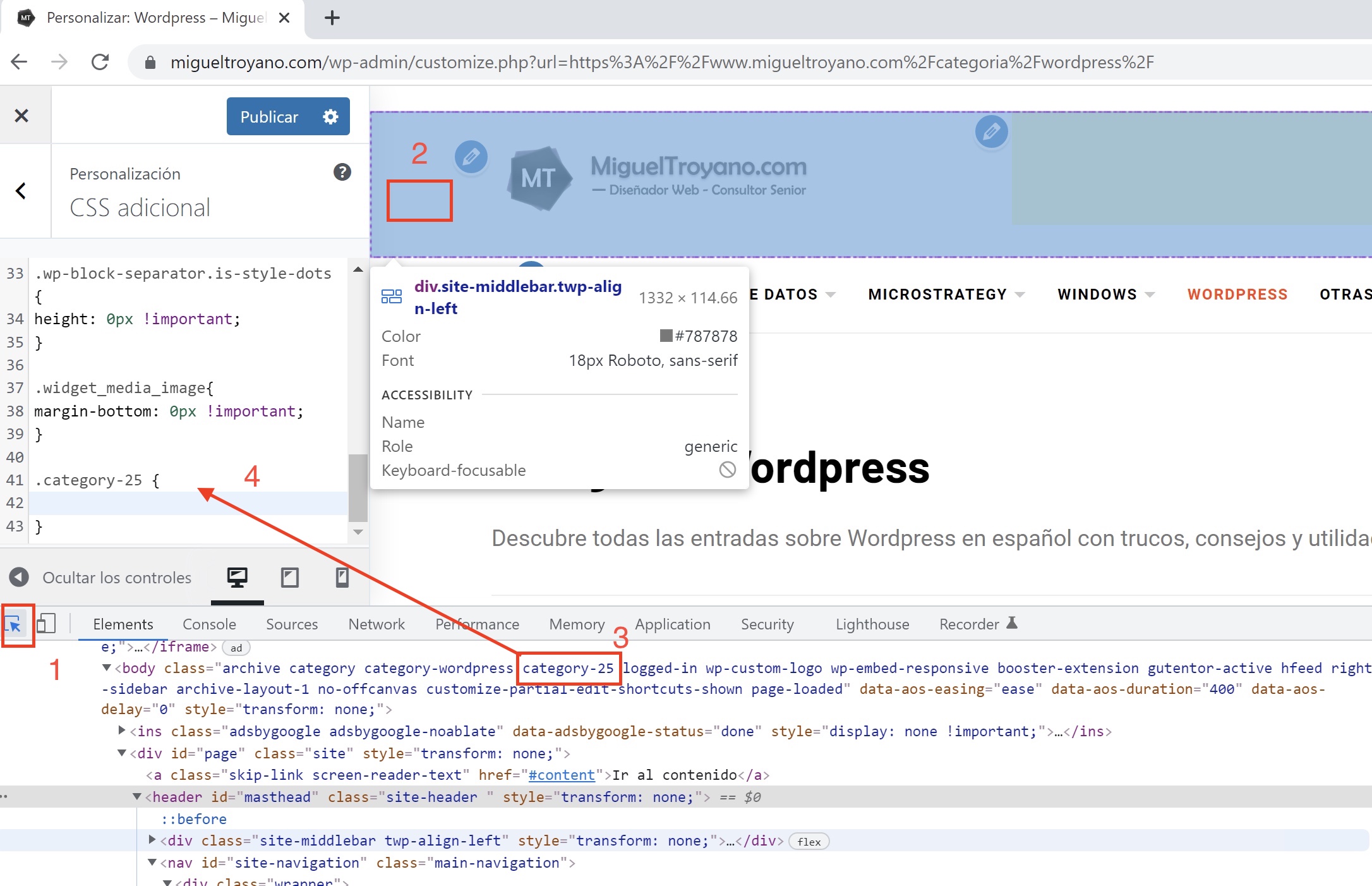Click the CSS editor scroll down arrow
Screen dimensions: 1372x886
[358, 532]
